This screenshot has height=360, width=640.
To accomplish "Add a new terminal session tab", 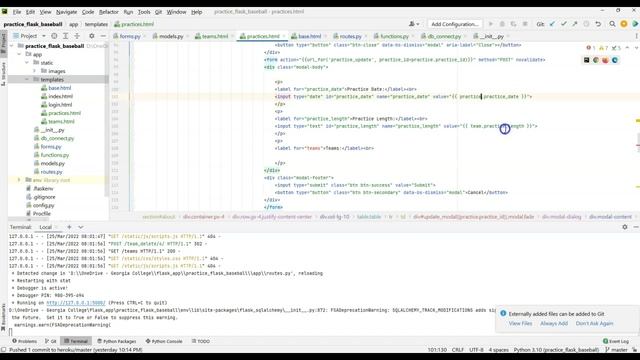I will 69,227.
